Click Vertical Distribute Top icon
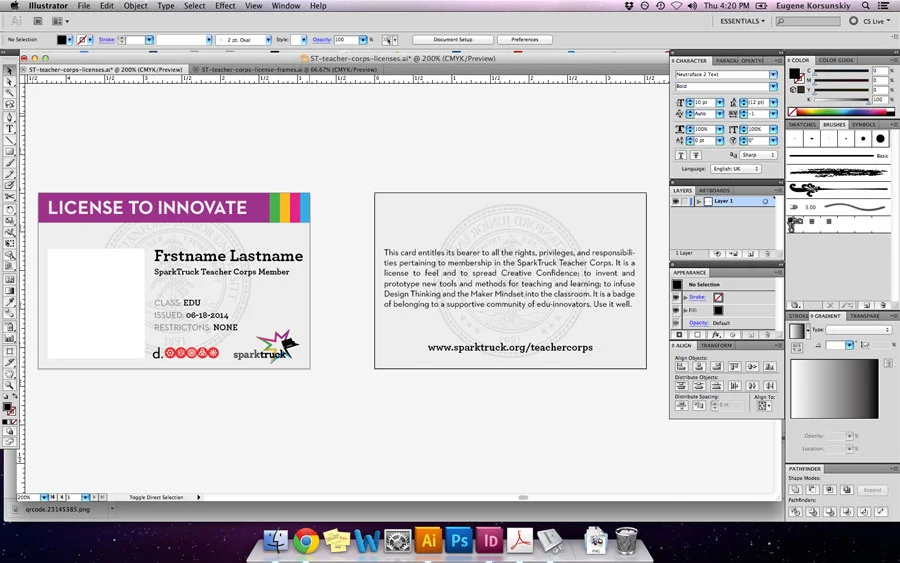This screenshot has width=900, height=563. pyautogui.click(x=682, y=386)
